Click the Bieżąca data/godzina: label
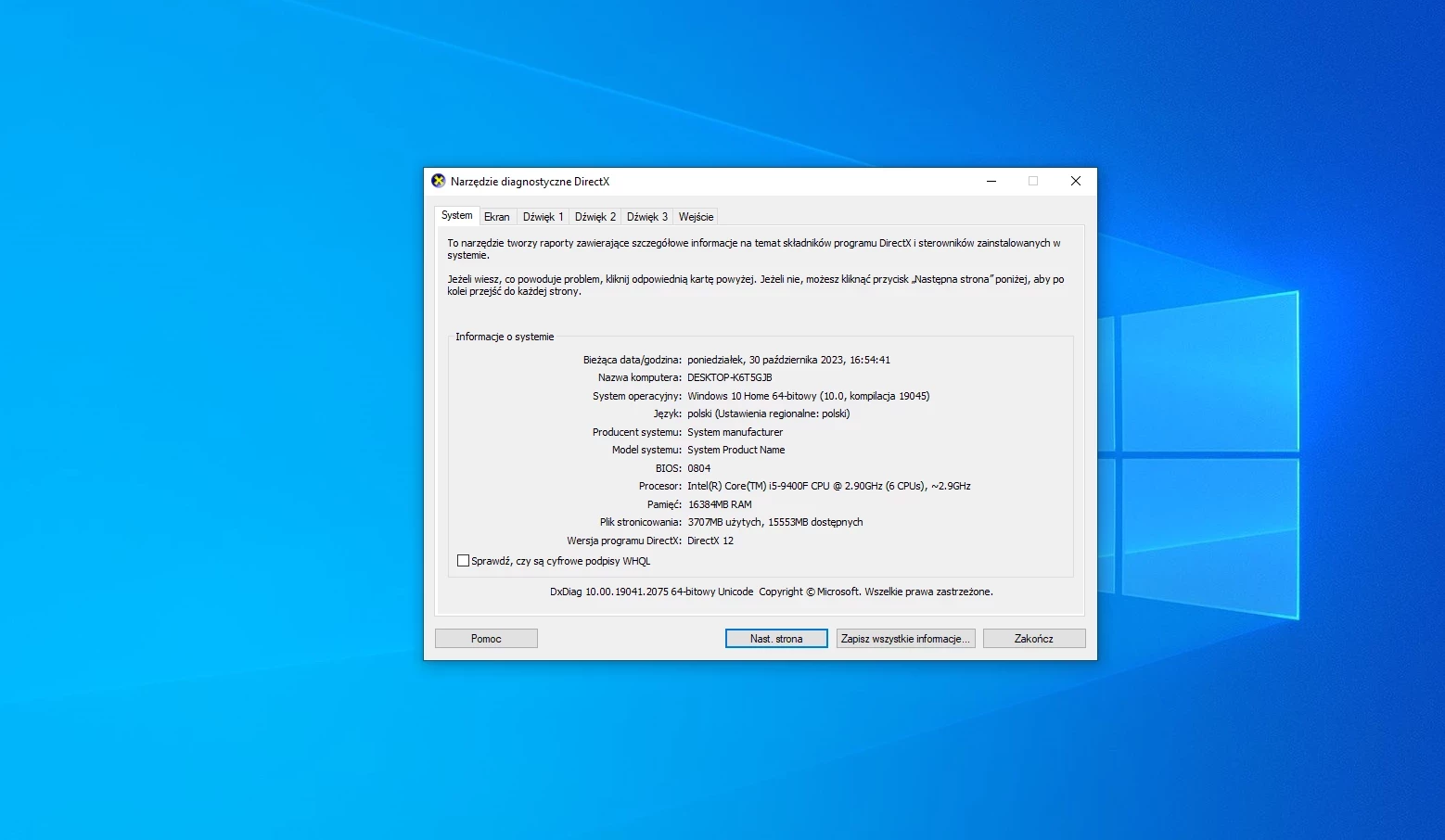This screenshot has width=1445, height=840. pyautogui.click(x=633, y=360)
